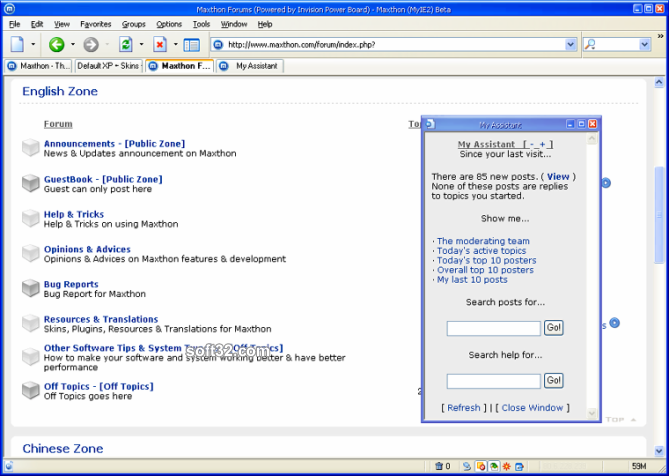Screen dimensions: 669x476
Task: Click the trash can icon in status bar
Action: coord(439,466)
